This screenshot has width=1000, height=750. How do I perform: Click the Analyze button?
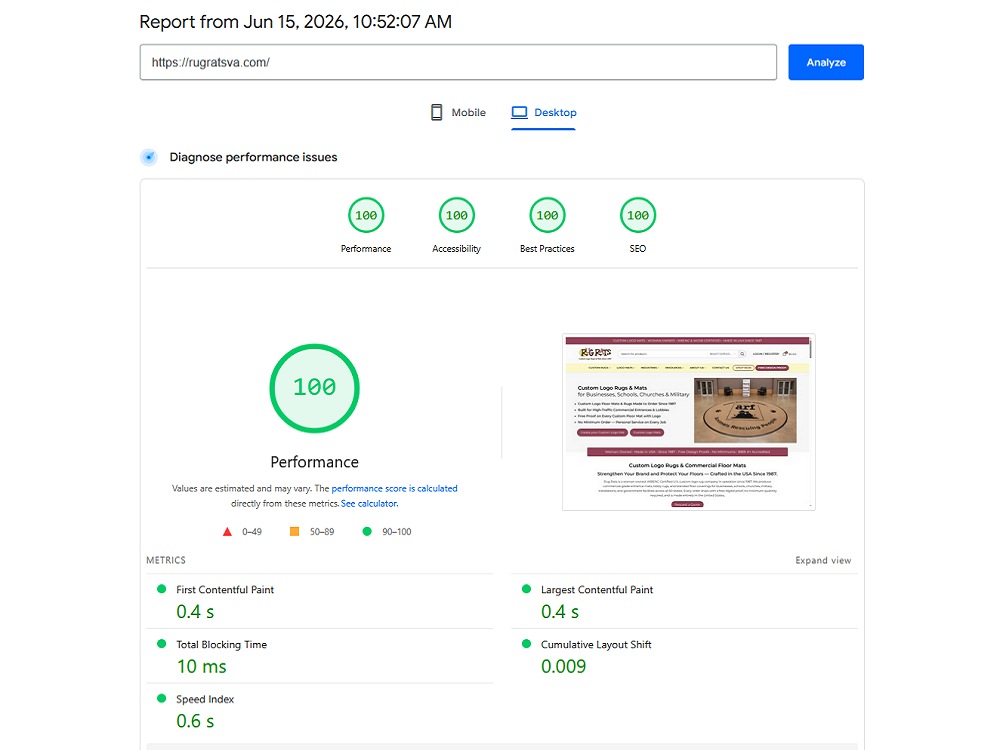coord(826,62)
